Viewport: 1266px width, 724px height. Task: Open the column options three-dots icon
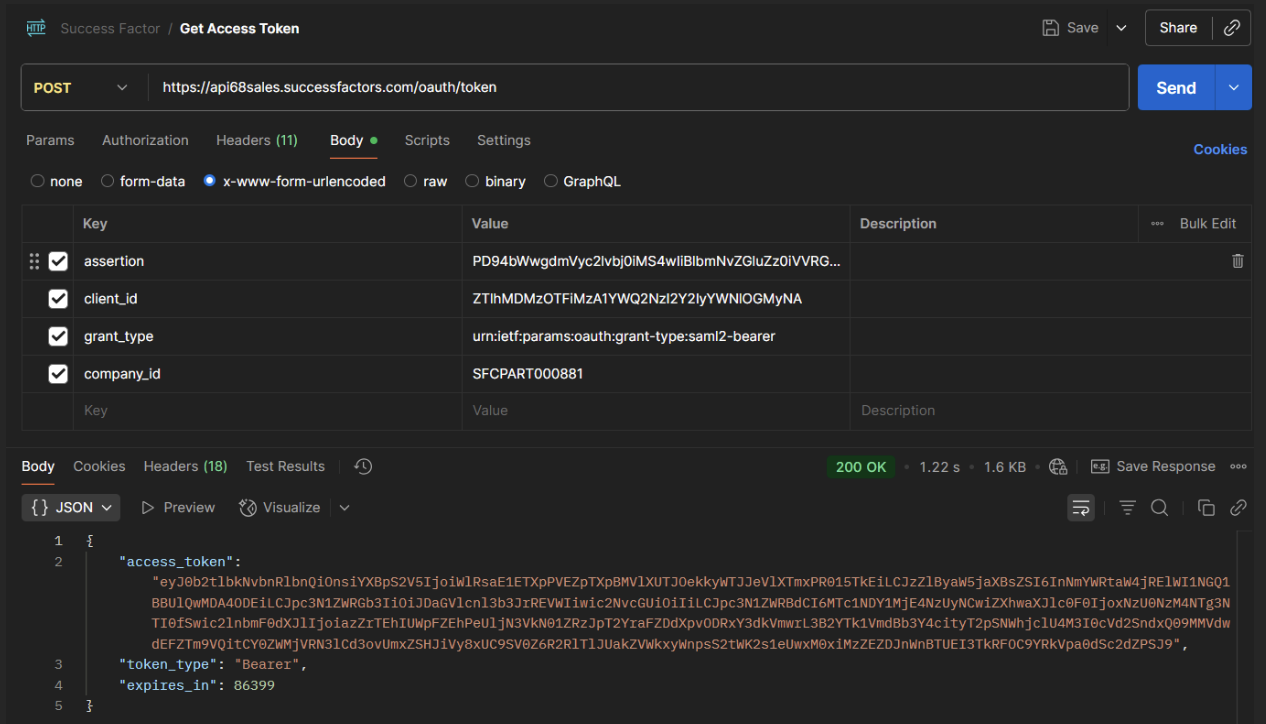point(1157,224)
